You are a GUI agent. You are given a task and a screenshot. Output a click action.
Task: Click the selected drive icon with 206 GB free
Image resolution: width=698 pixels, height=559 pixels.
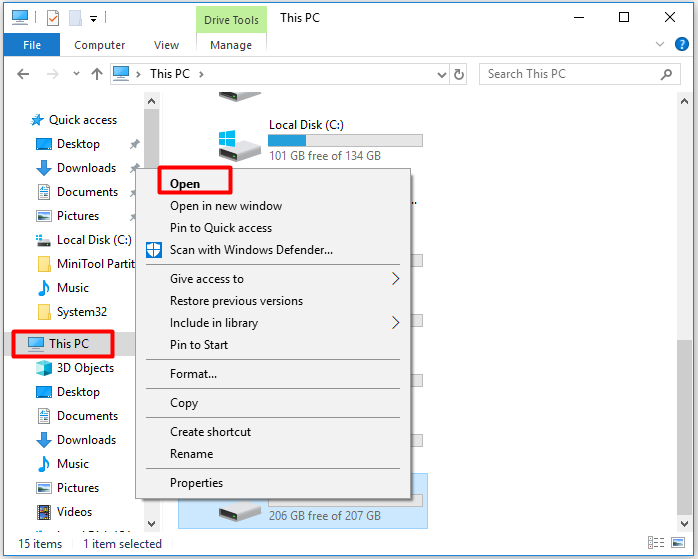pos(239,512)
